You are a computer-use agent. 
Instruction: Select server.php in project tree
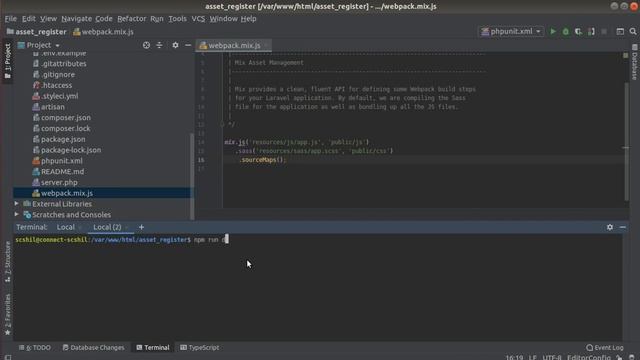[59, 182]
